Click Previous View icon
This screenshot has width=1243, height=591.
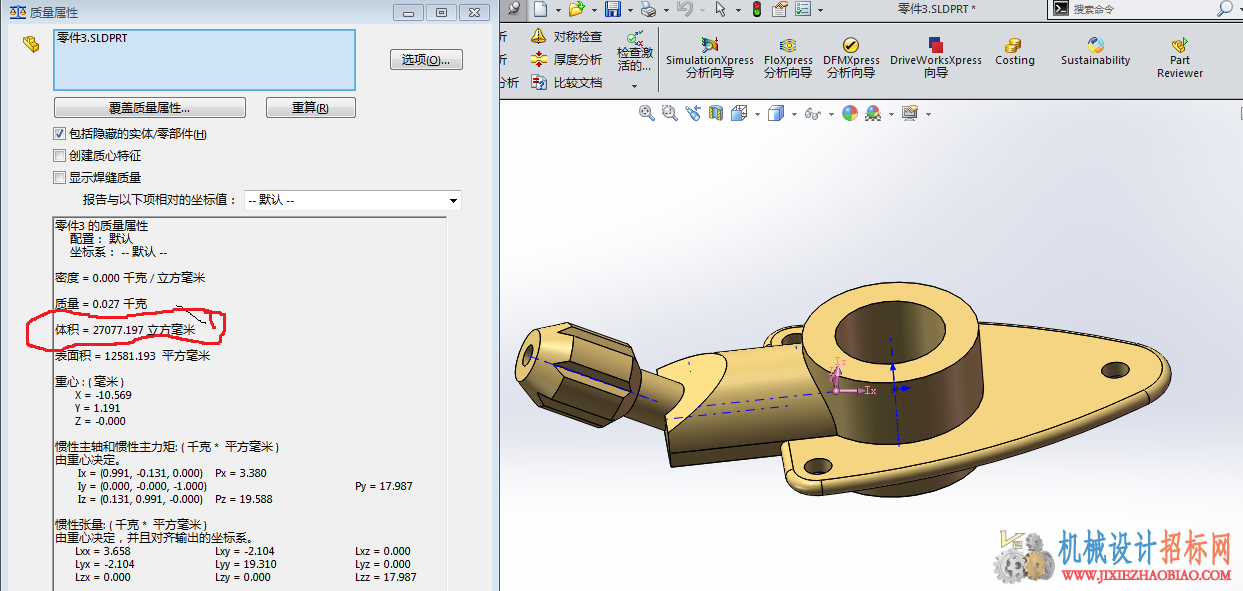tap(693, 114)
